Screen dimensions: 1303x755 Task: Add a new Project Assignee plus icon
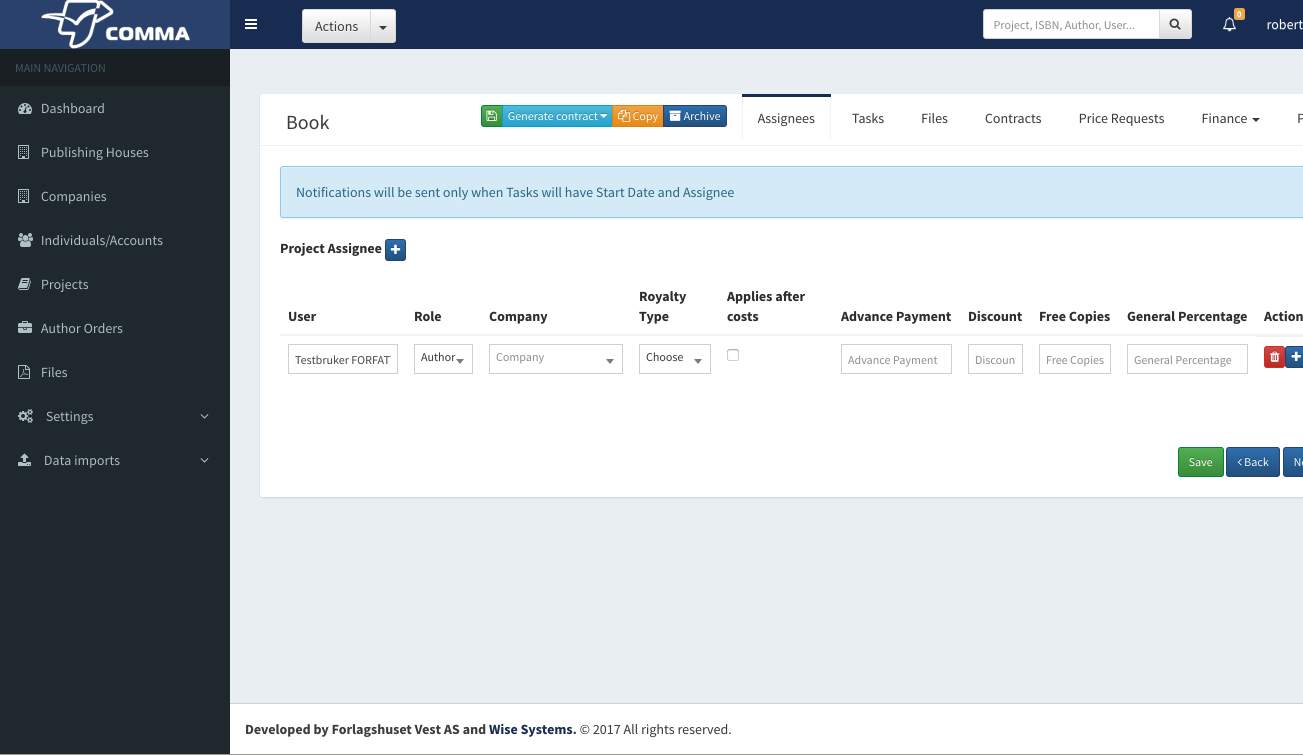(395, 249)
